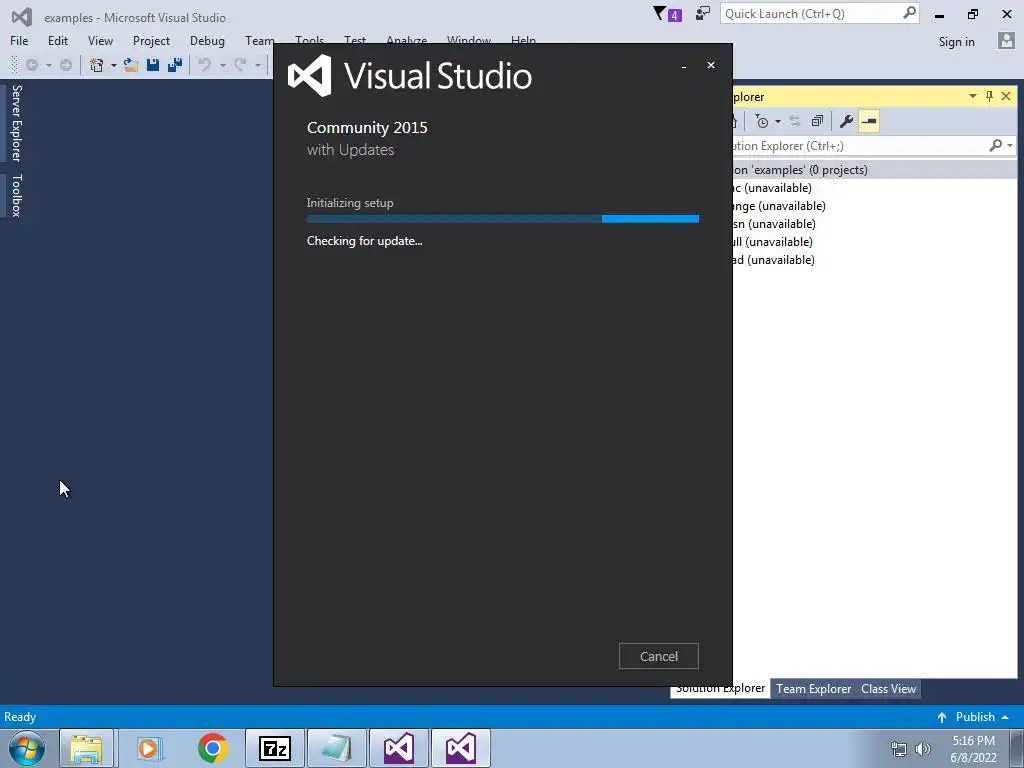Image resolution: width=1024 pixels, height=768 pixels.
Task: Open the File menu
Action: coord(19,40)
